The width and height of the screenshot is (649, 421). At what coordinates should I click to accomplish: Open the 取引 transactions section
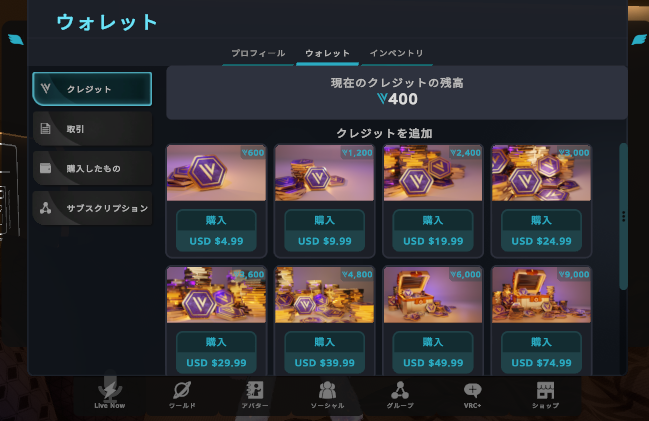coord(92,129)
